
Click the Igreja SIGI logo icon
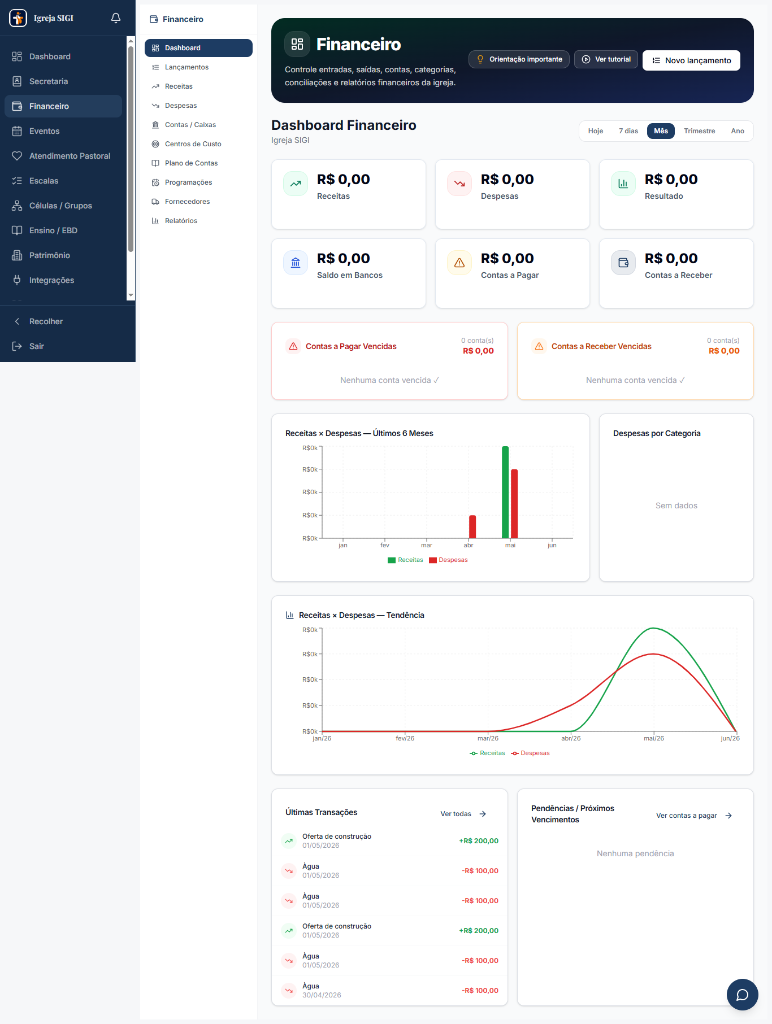18,18
